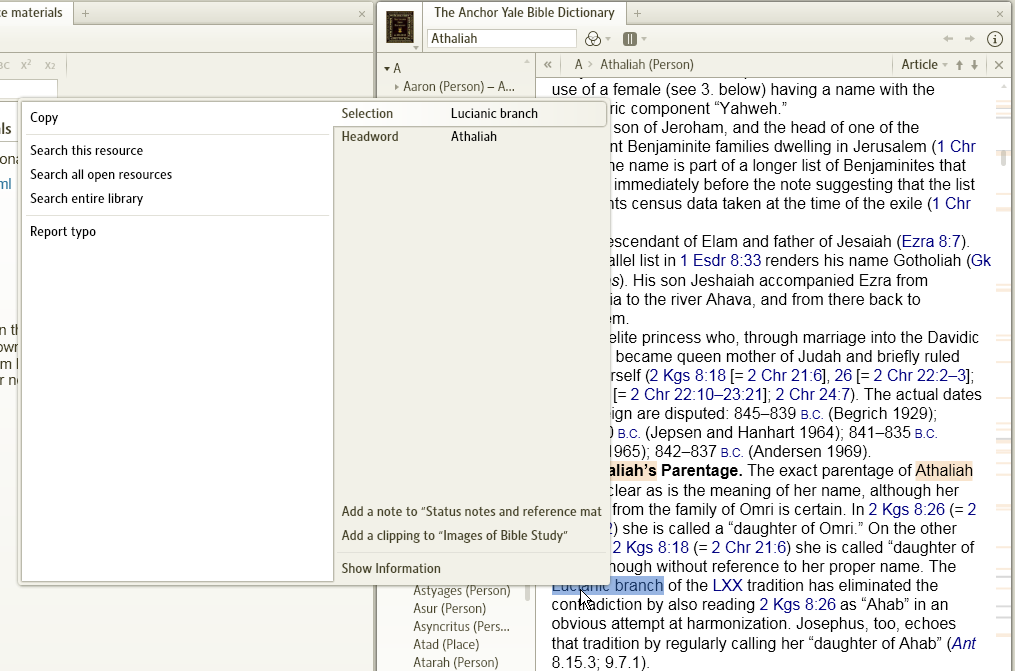Screen dimensions: 1015x671
Task: Open the resource information icon
Action: pos(995,39)
